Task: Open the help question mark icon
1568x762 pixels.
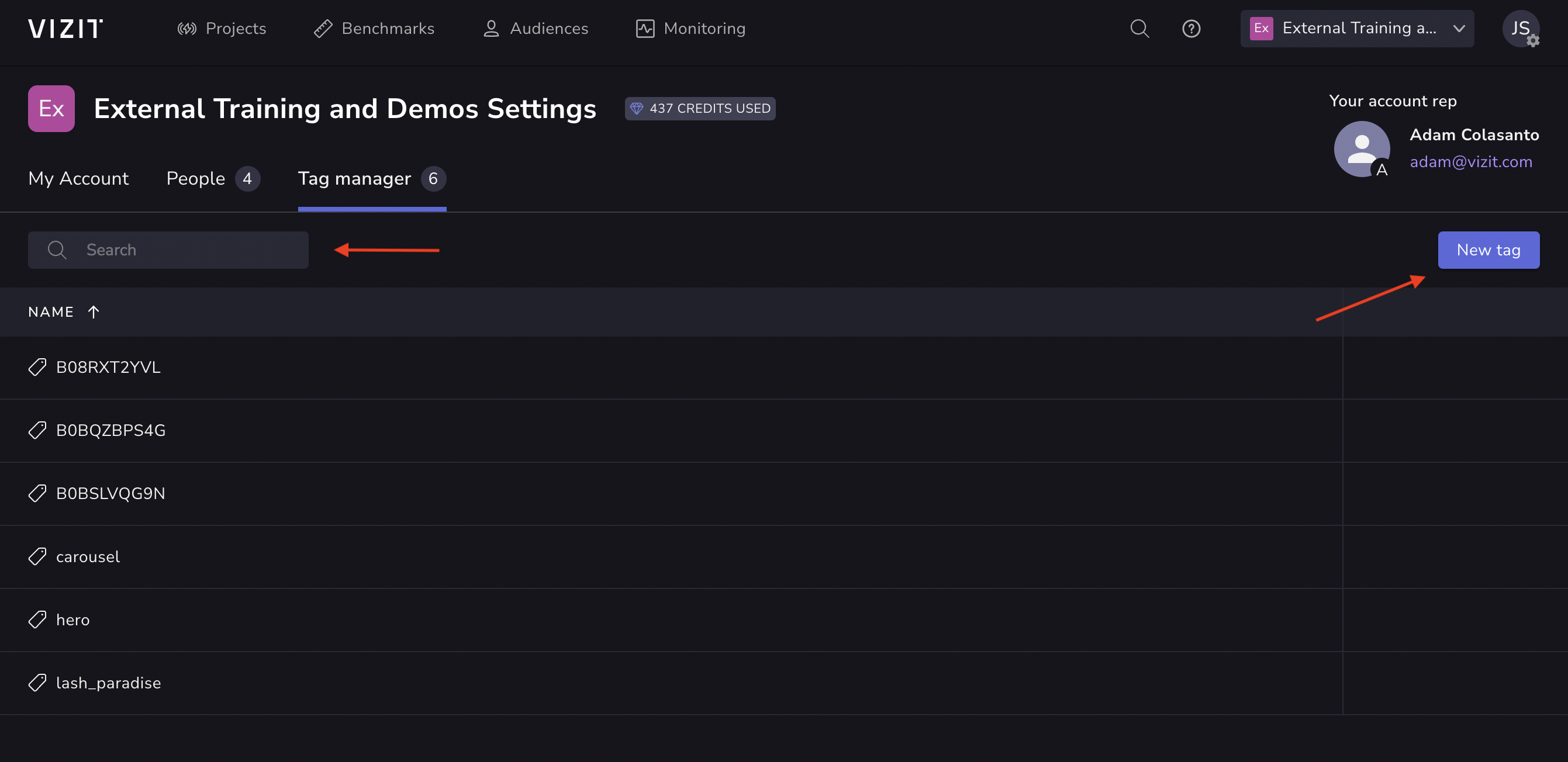Action: point(1190,29)
